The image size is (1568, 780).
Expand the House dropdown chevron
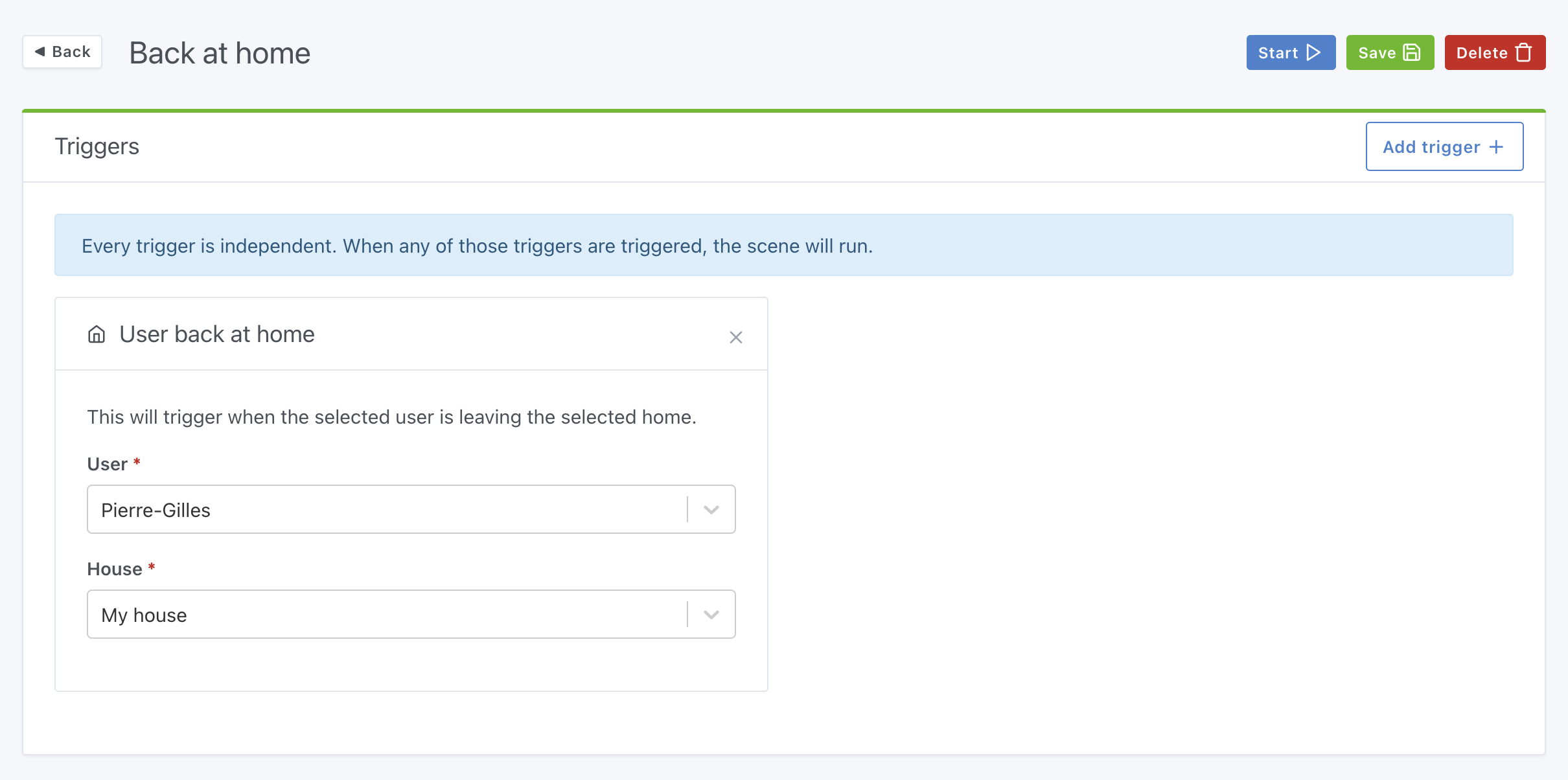click(x=711, y=615)
